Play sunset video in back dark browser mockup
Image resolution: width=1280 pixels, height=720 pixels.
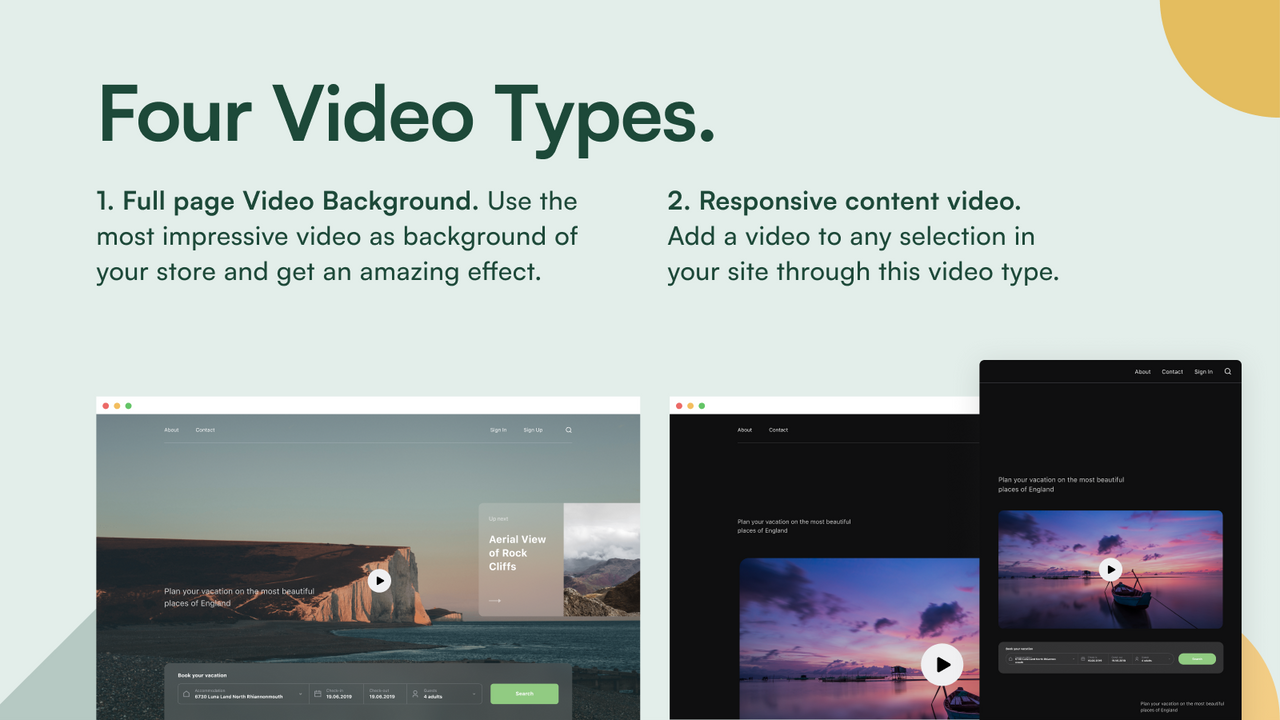[942, 664]
